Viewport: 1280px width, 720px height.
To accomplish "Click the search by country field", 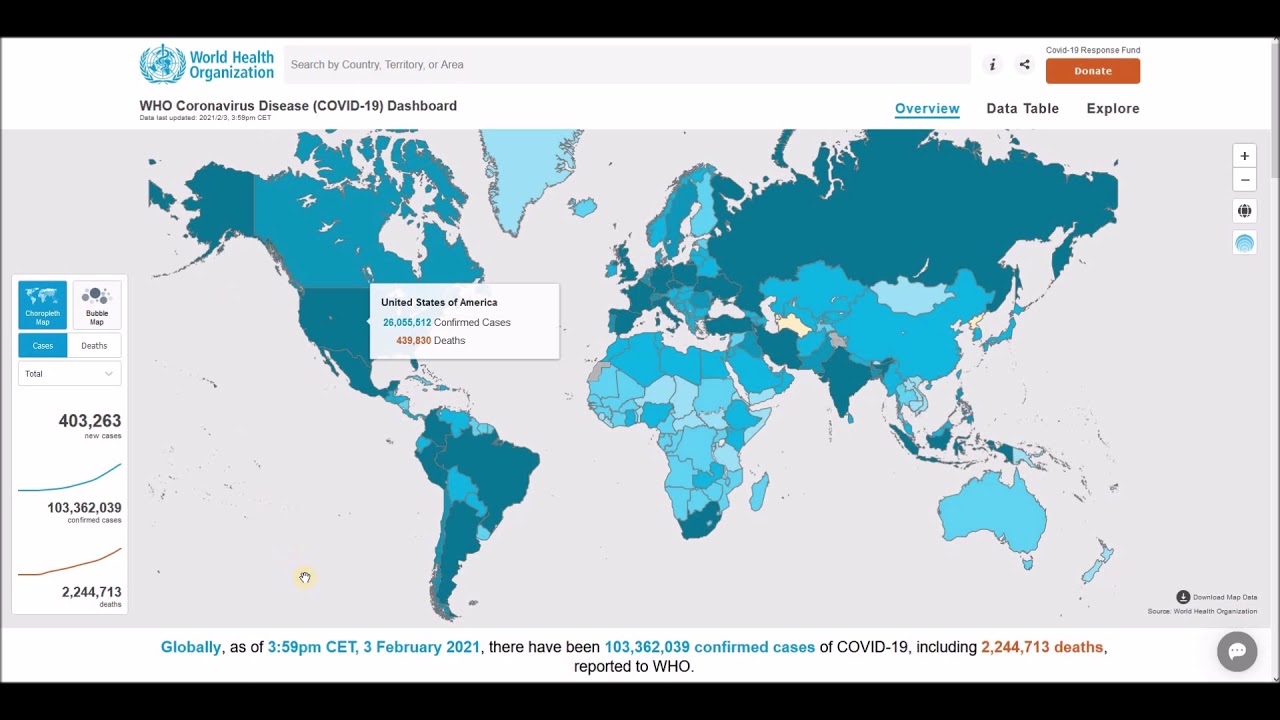I will 627,65.
